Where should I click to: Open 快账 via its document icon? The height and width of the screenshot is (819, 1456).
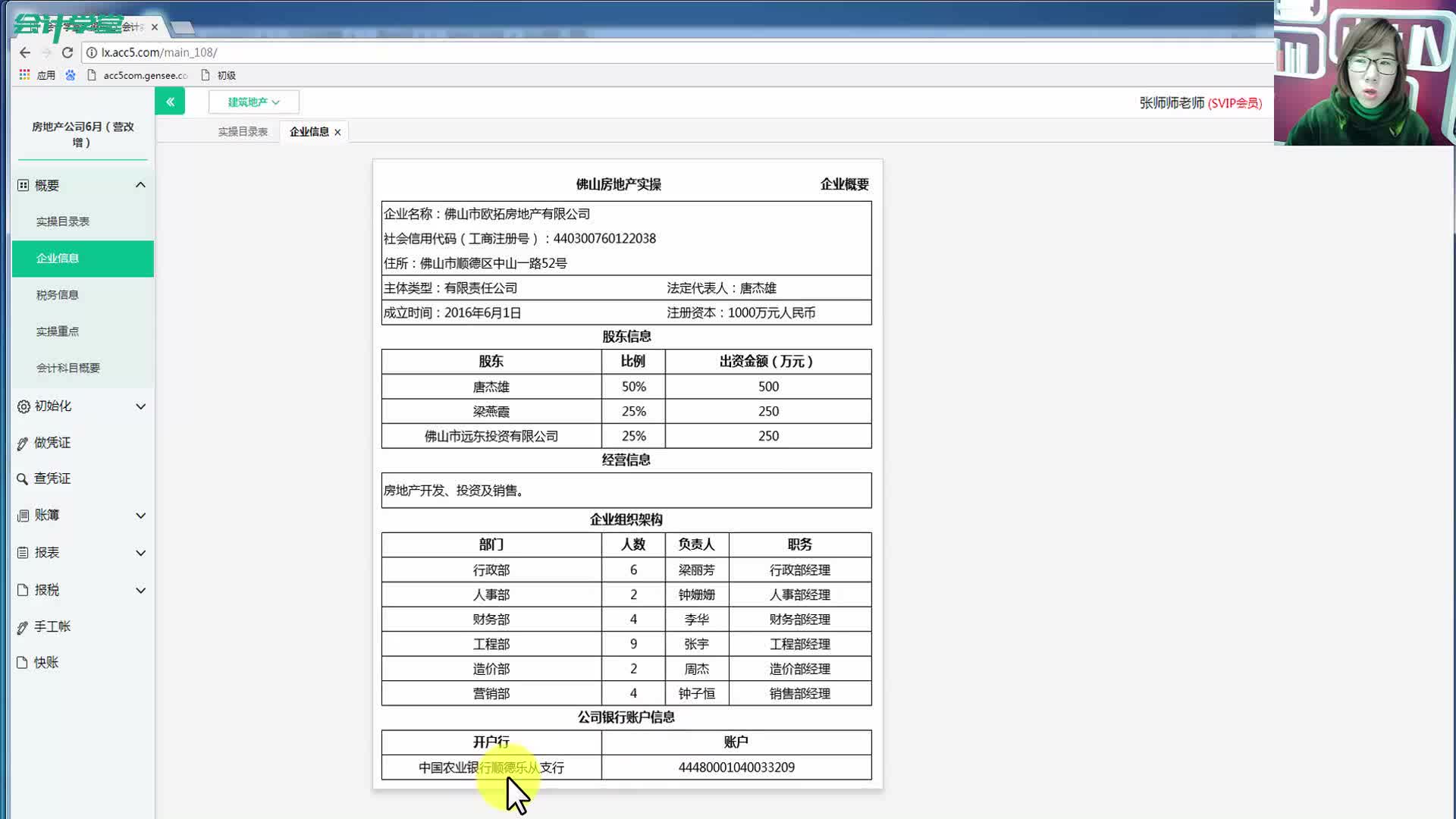(23, 661)
